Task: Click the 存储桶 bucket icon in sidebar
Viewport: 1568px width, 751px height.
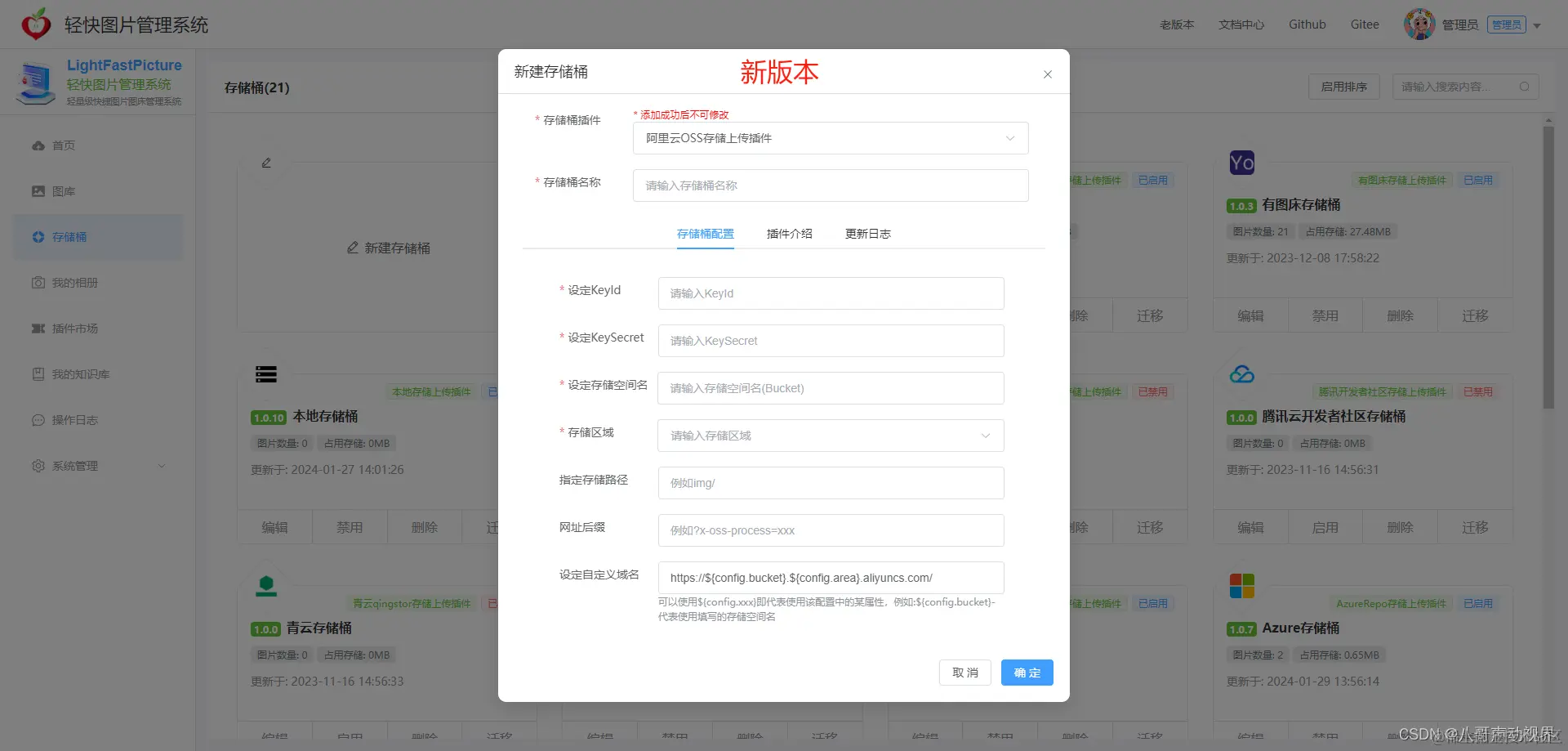Action: pyautogui.click(x=38, y=237)
